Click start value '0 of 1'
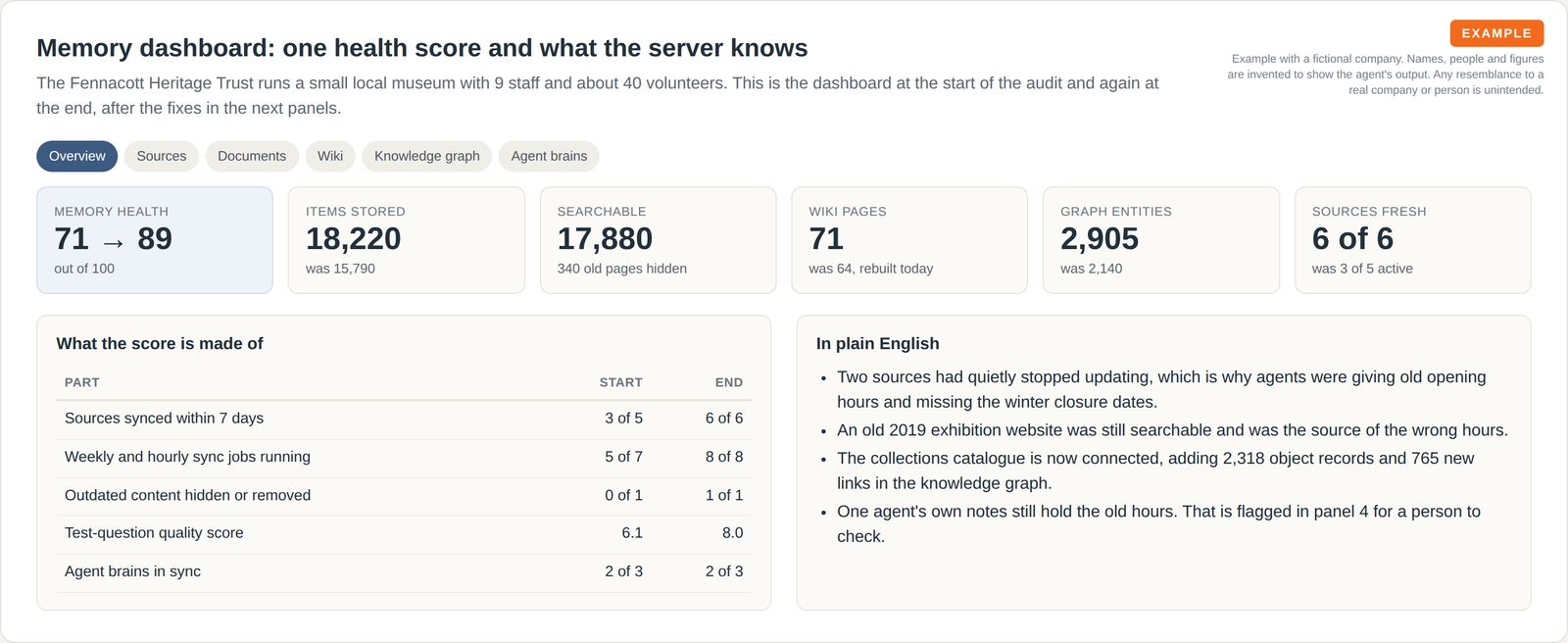The width and height of the screenshot is (1568, 643). (623, 495)
